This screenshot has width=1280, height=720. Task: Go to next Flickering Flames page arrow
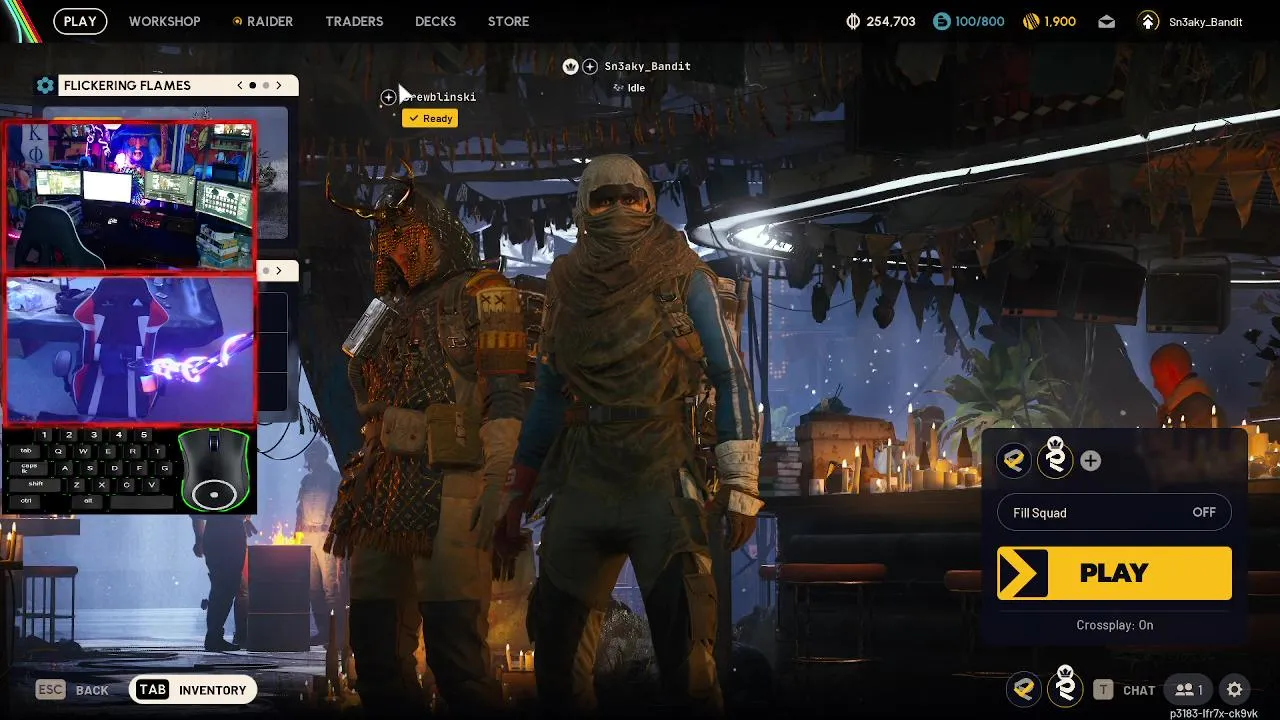pyautogui.click(x=280, y=85)
